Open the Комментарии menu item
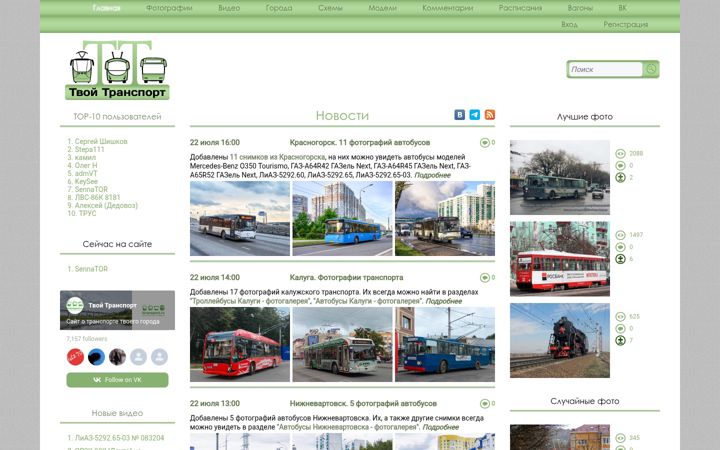Viewport: 720px width, 450px height. [448, 8]
